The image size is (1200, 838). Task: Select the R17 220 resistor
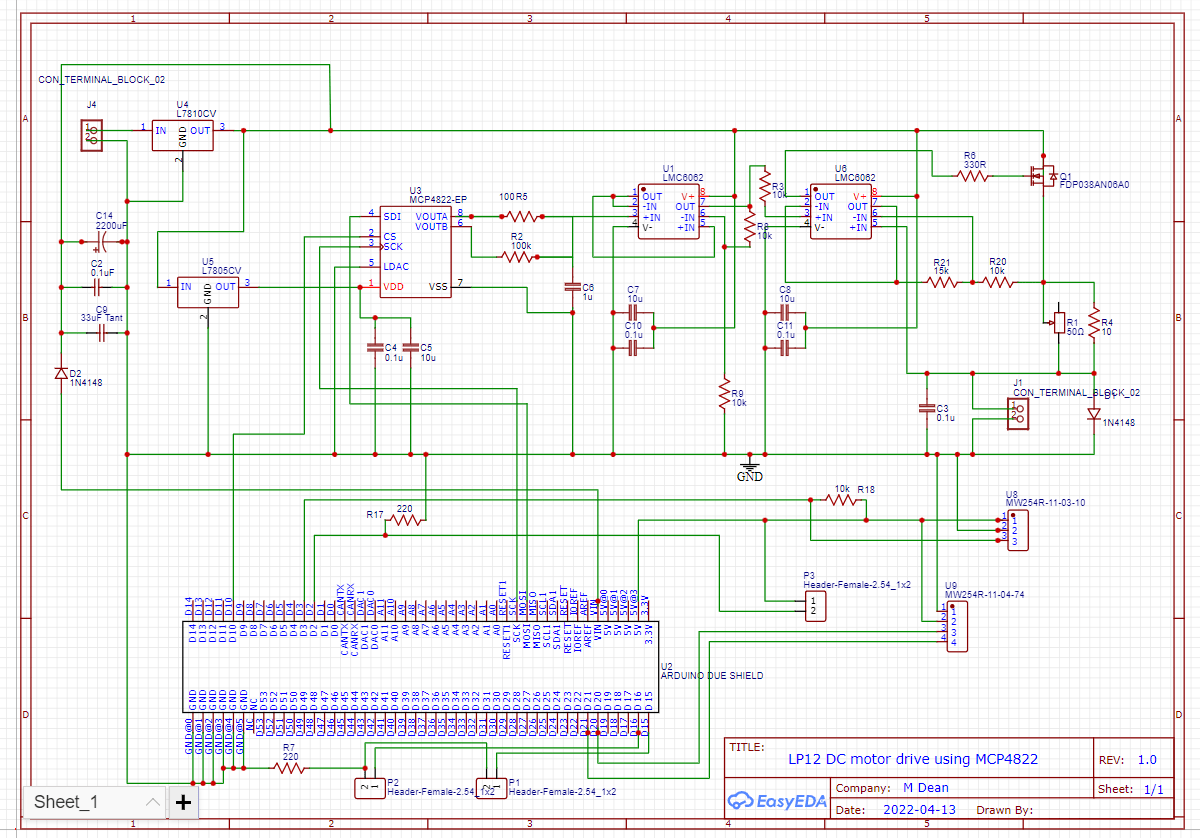pyautogui.click(x=404, y=521)
